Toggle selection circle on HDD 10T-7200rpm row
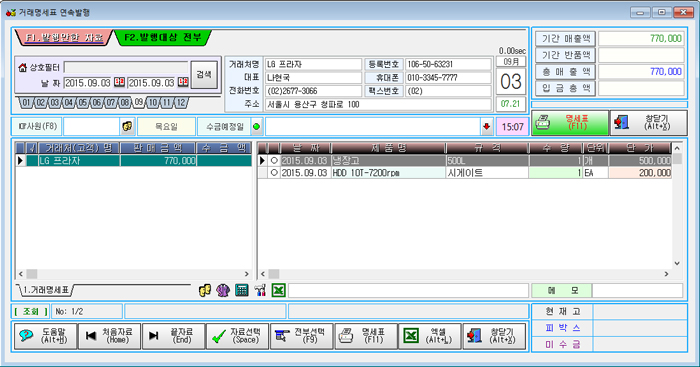The width and height of the screenshot is (700, 367). [x=274, y=172]
